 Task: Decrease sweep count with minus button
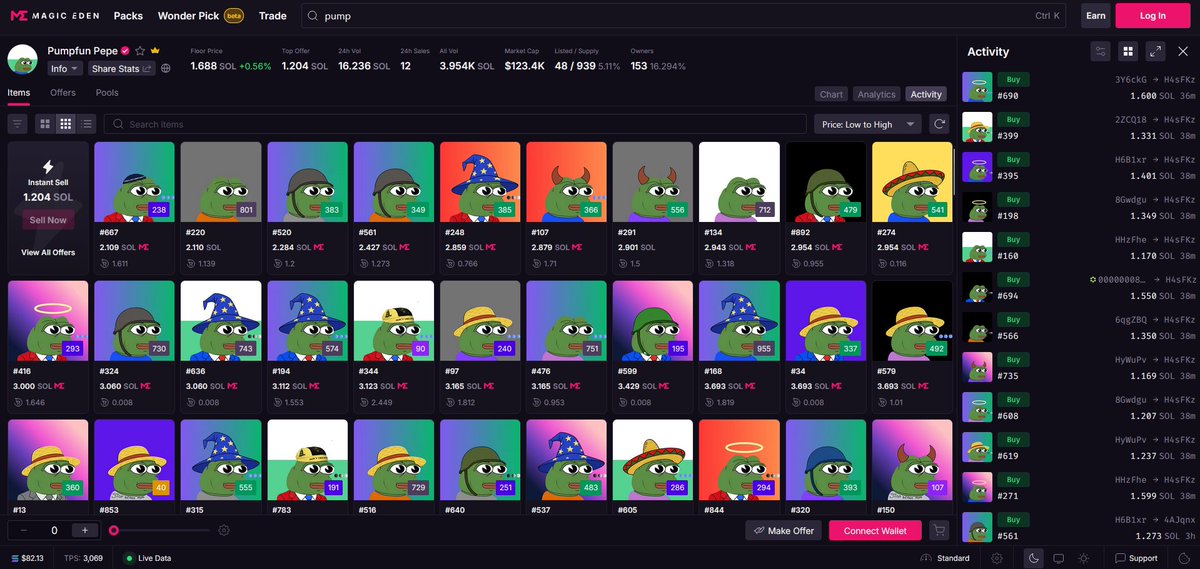tap(23, 531)
